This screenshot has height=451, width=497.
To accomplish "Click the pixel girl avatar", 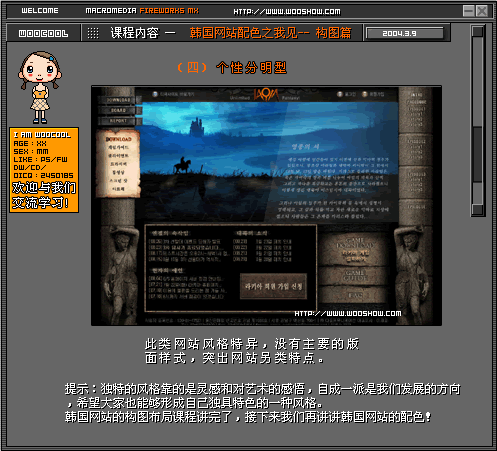I will point(40,87).
